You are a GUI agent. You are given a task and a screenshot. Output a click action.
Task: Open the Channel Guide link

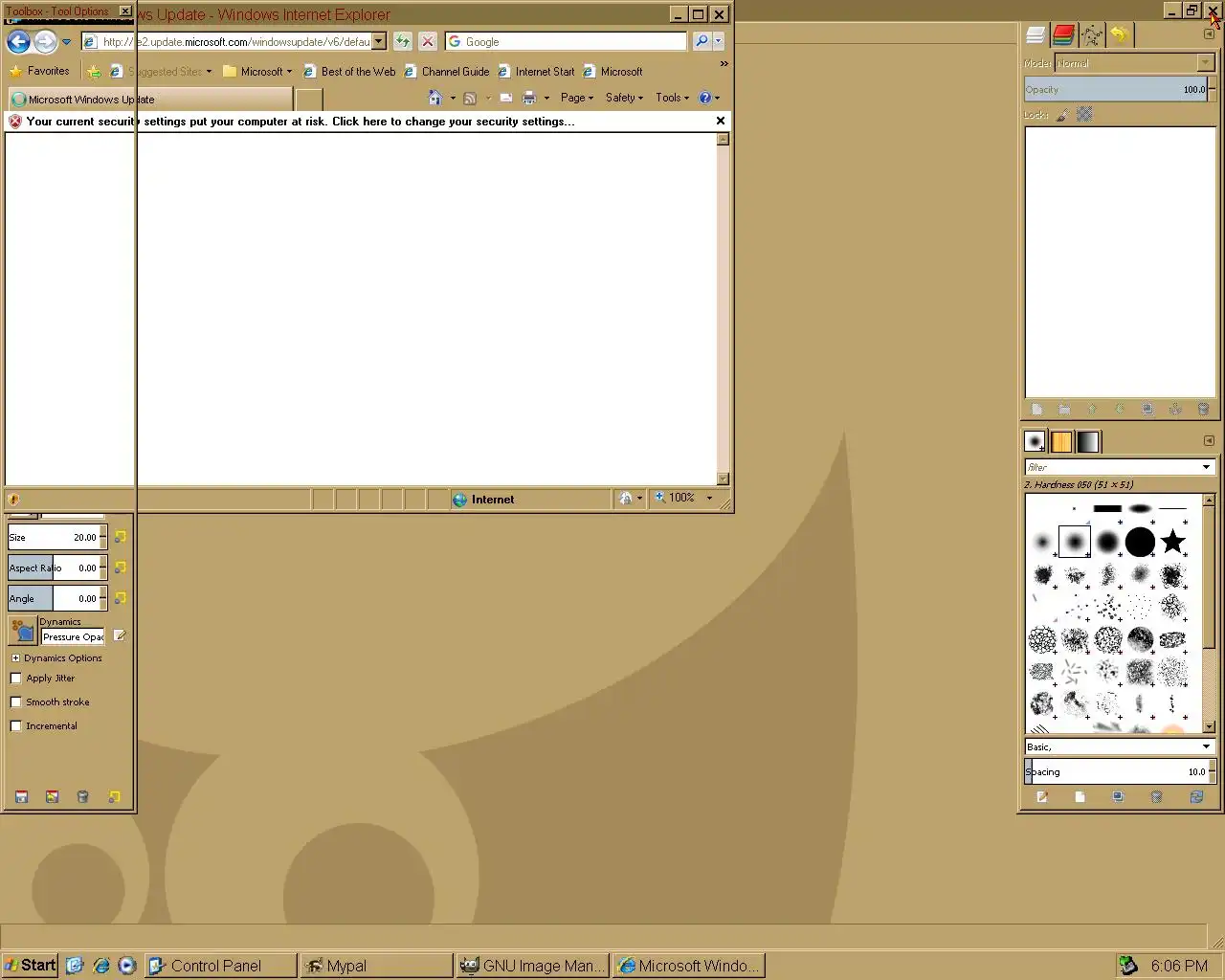[x=447, y=72]
